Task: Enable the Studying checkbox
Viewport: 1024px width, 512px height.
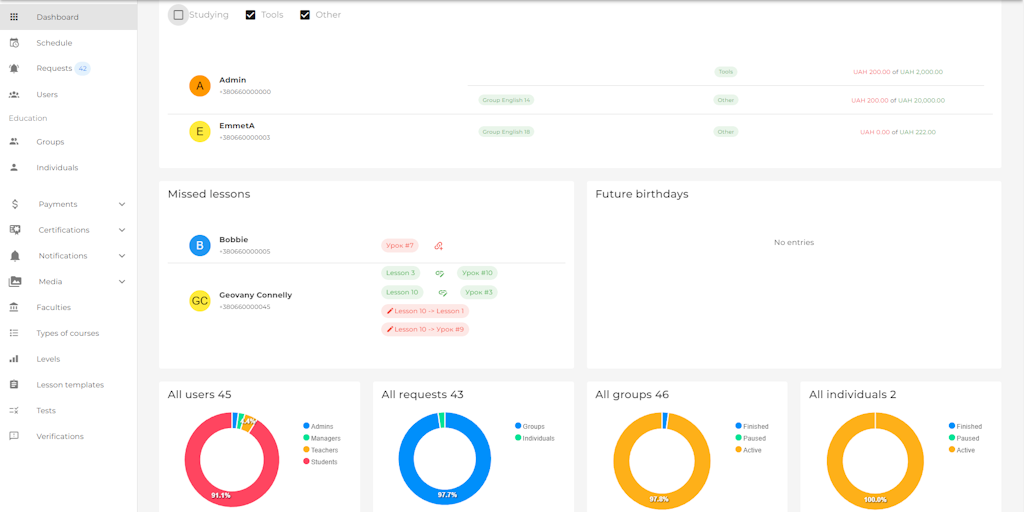Action: [x=178, y=15]
